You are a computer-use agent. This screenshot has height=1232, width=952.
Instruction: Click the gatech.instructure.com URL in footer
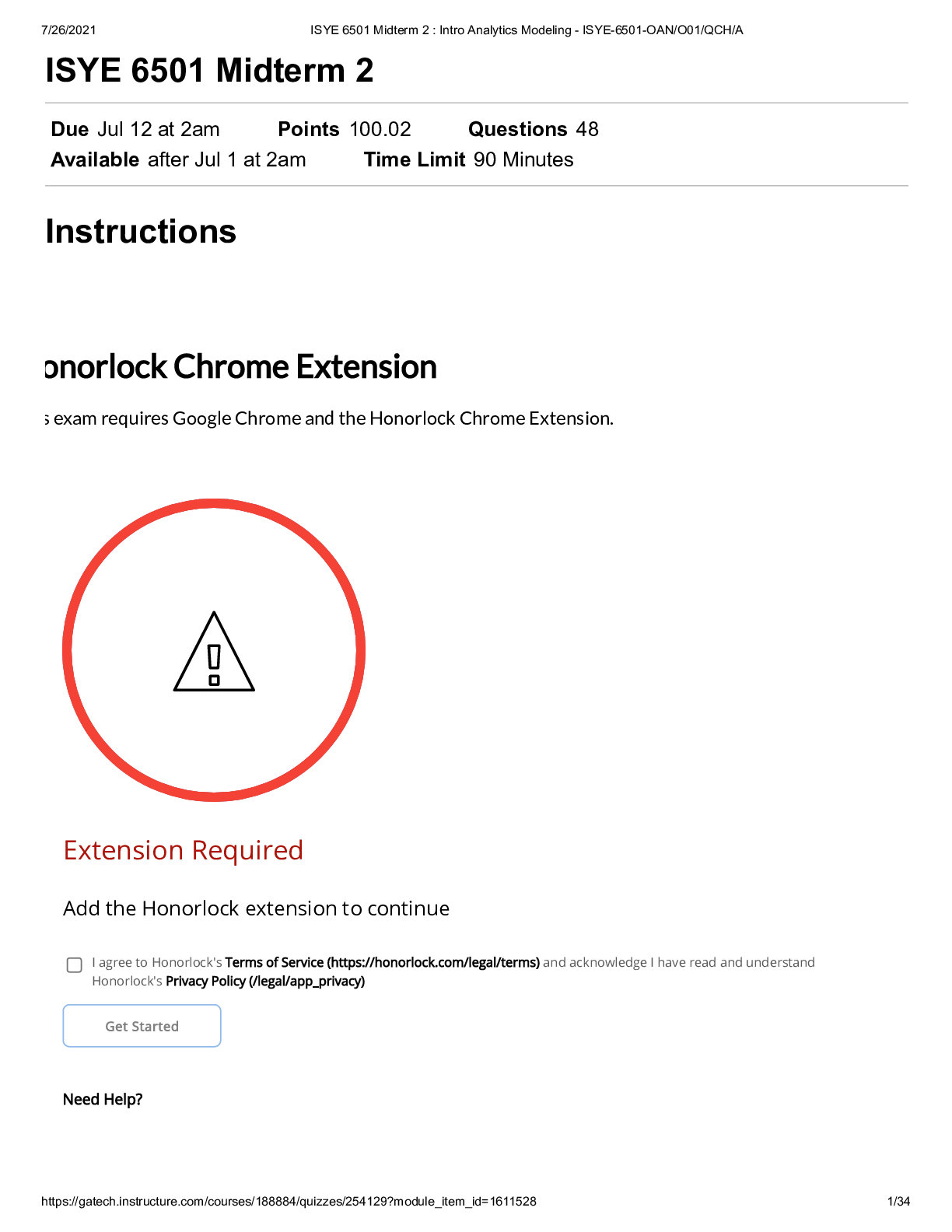289,1201
